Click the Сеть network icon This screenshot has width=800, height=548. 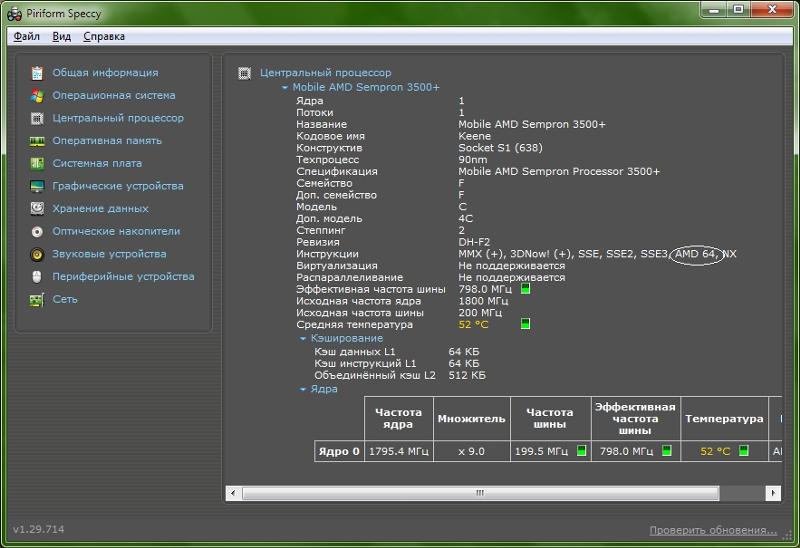pyautogui.click(x=37, y=300)
